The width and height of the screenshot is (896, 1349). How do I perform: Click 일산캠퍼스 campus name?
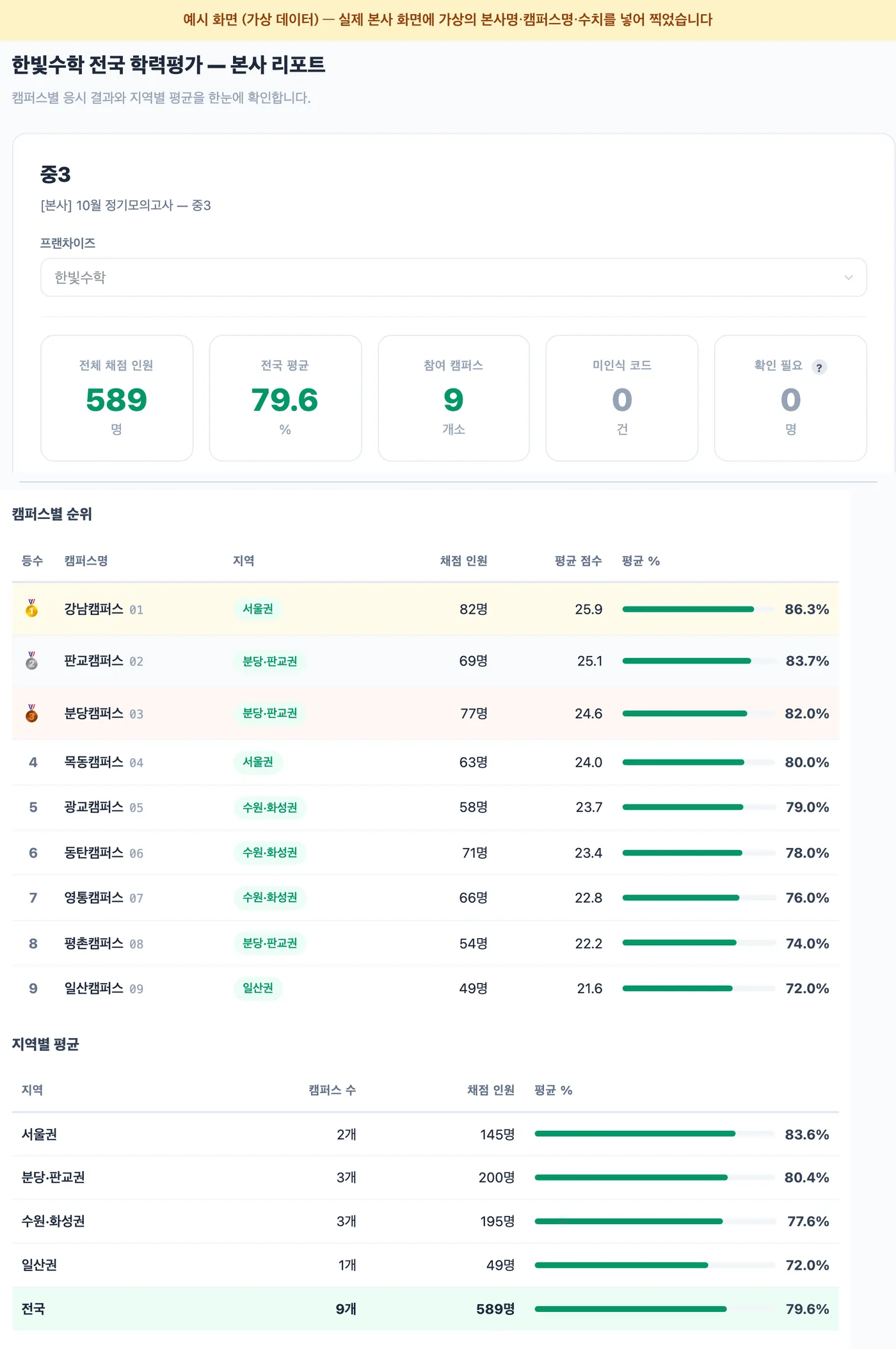point(93,987)
